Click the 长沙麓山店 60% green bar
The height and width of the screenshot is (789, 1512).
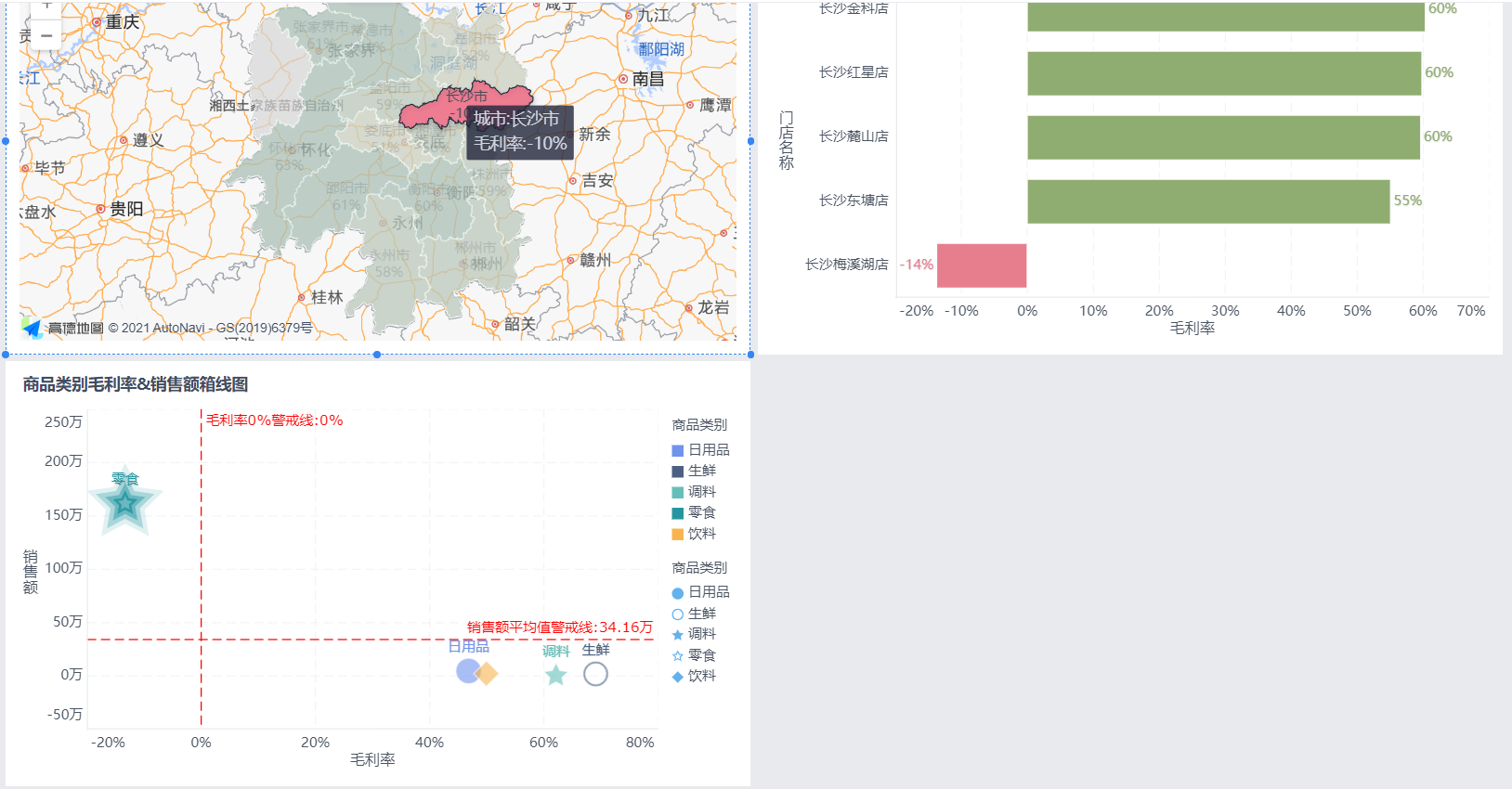[1223, 137]
